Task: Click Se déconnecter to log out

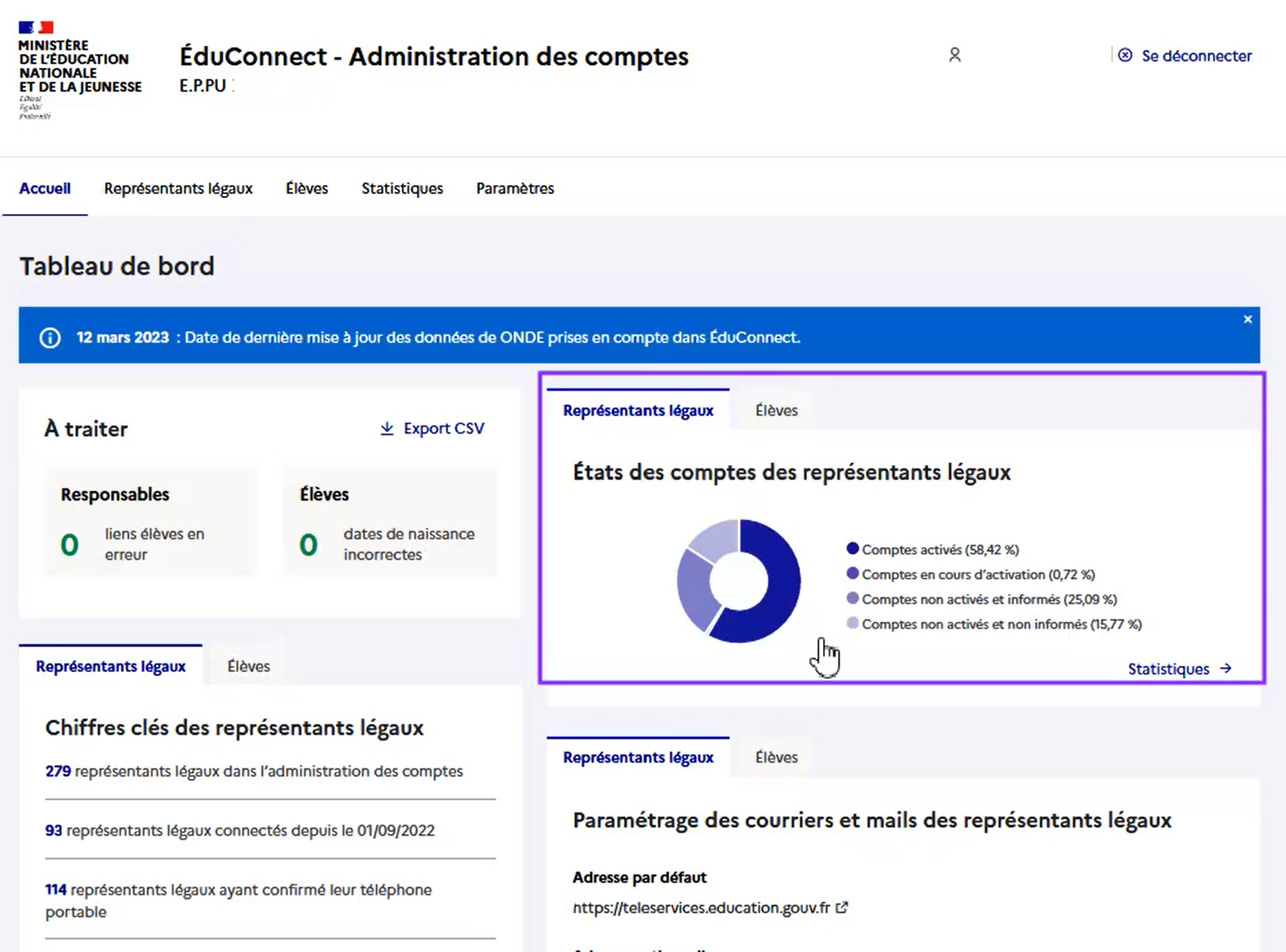Action: pos(1196,55)
